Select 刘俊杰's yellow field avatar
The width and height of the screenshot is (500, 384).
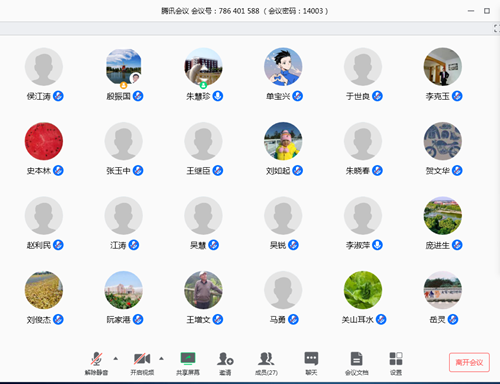tap(44, 290)
